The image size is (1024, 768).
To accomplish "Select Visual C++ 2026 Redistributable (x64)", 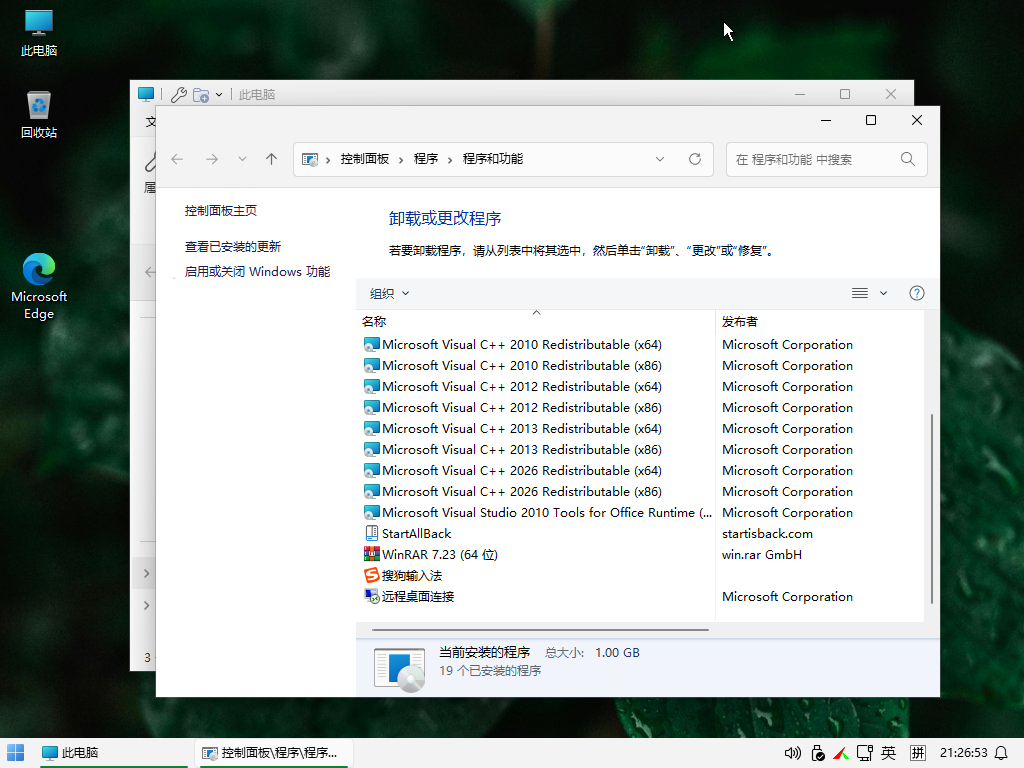I will click(x=521, y=470).
